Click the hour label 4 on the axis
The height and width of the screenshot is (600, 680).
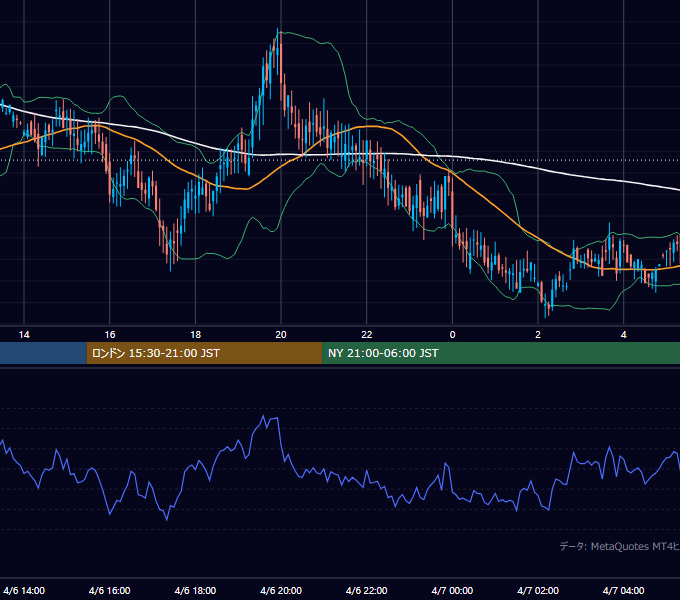pyautogui.click(x=624, y=335)
